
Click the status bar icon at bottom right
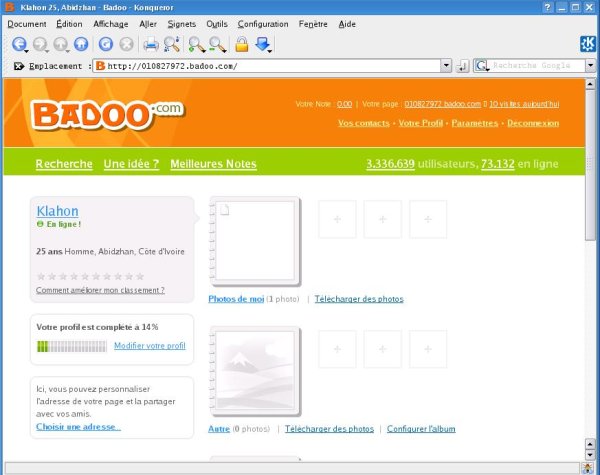coord(588,468)
